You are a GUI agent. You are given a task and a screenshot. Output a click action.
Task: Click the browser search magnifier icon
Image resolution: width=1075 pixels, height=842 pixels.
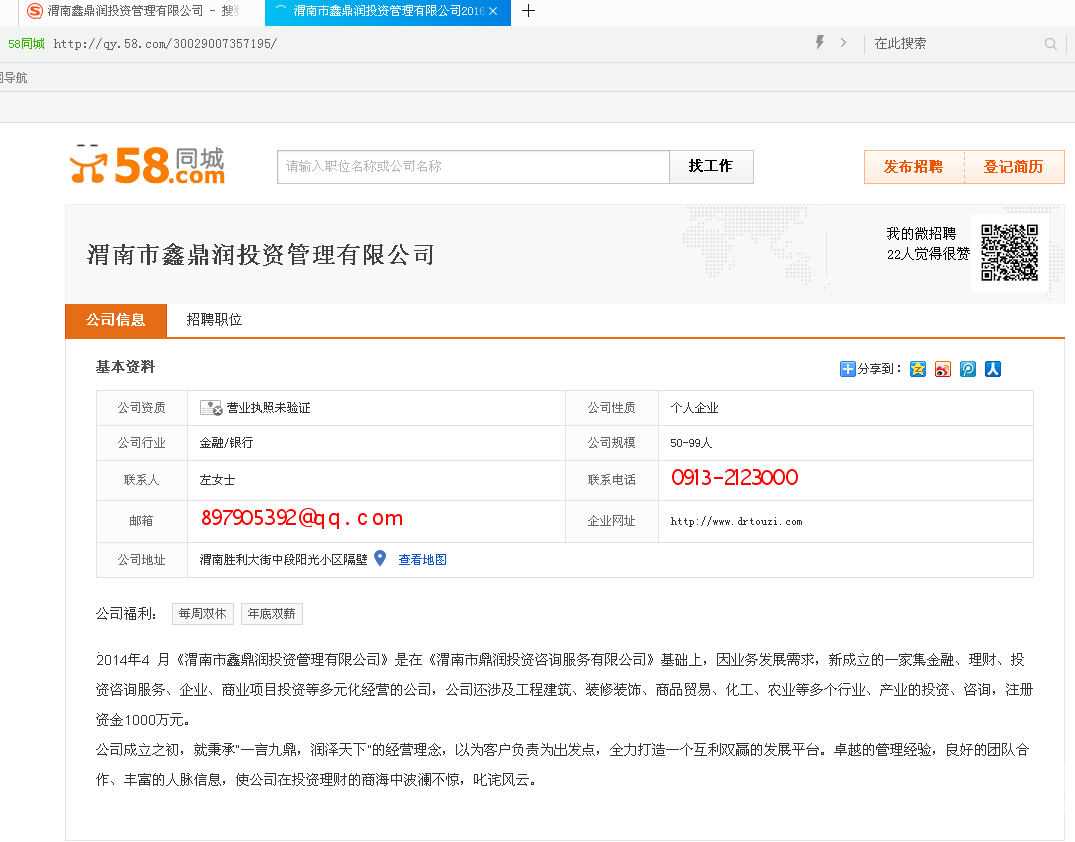(x=1051, y=44)
